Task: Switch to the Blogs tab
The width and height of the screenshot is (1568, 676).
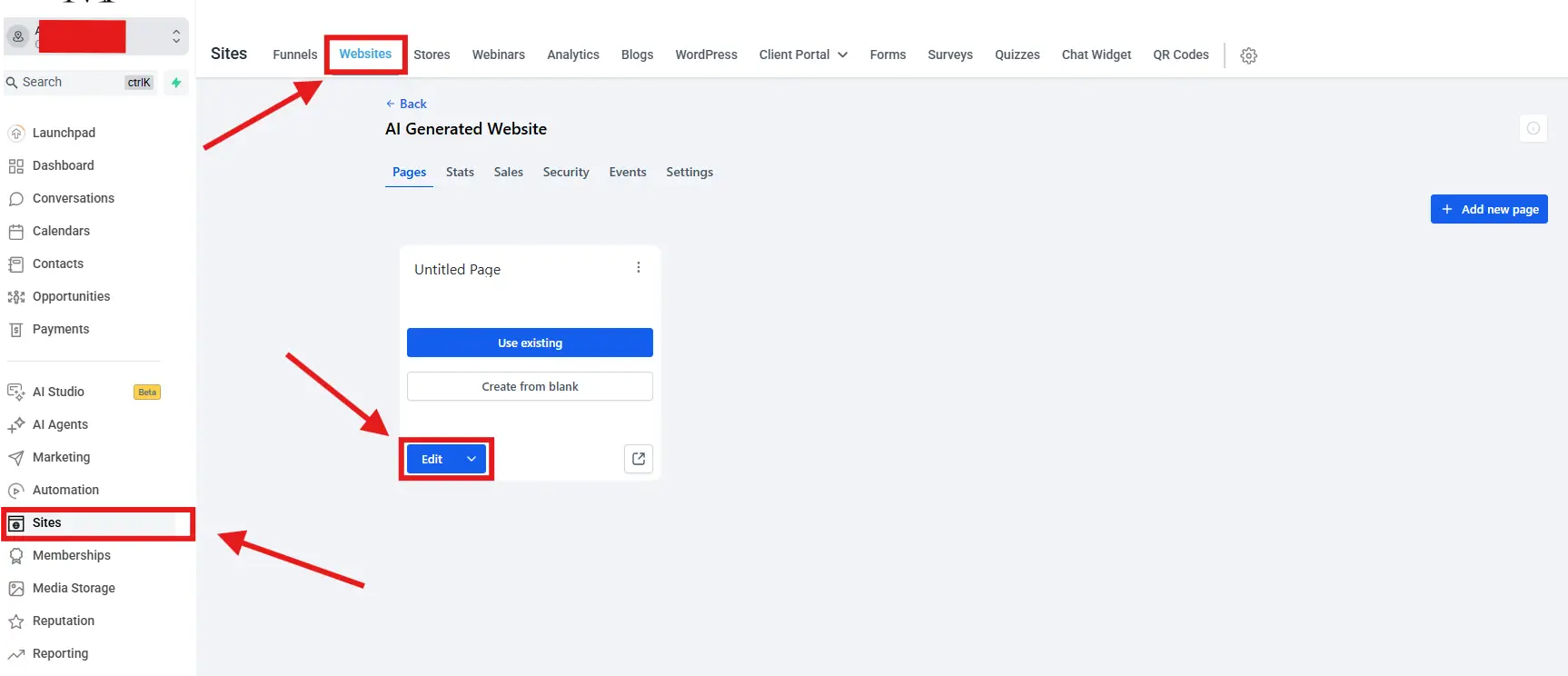Action: 637,55
